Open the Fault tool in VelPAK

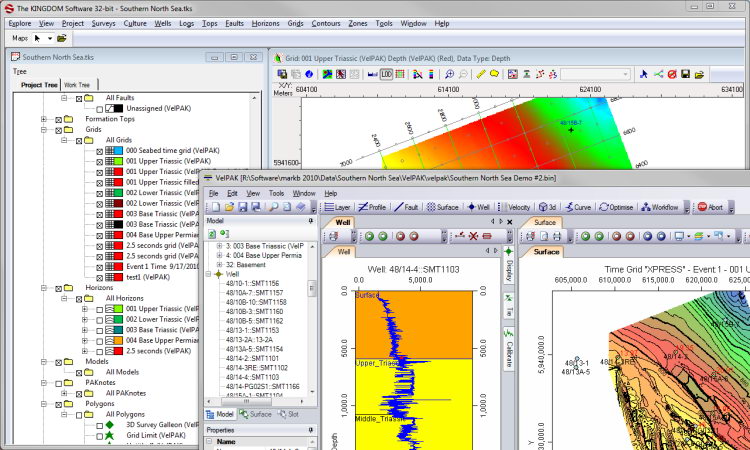click(x=407, y=207)
